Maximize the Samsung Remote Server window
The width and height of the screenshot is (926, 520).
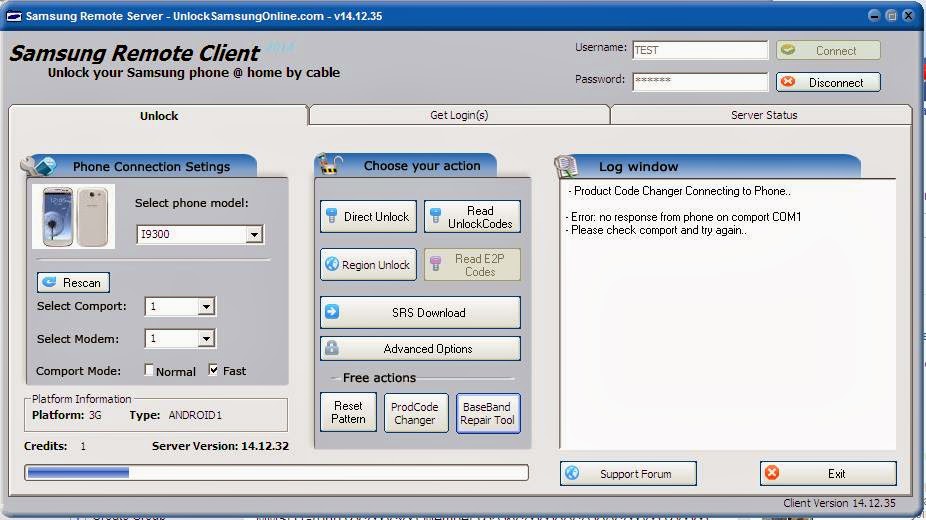pyautogui.click(x=892, y=16)
